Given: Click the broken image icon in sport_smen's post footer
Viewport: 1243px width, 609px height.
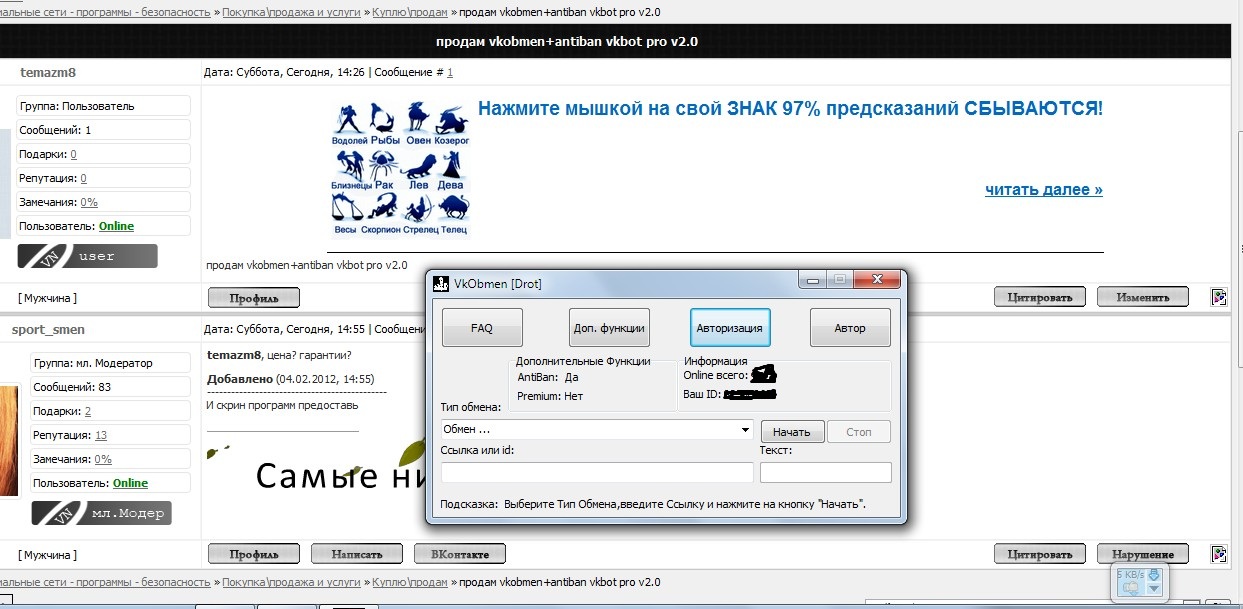Looking at the screenshot, I should click(1219, 554).
